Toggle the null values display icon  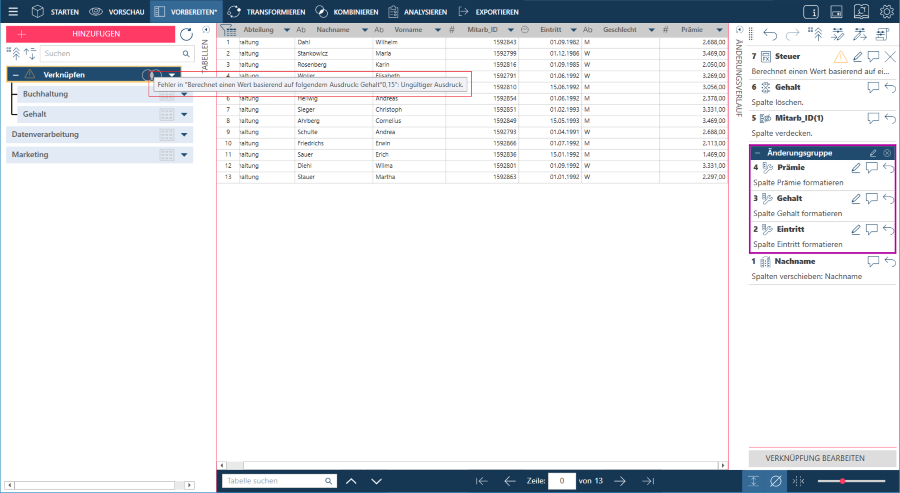pyautogui.click(x=776, y=481)
